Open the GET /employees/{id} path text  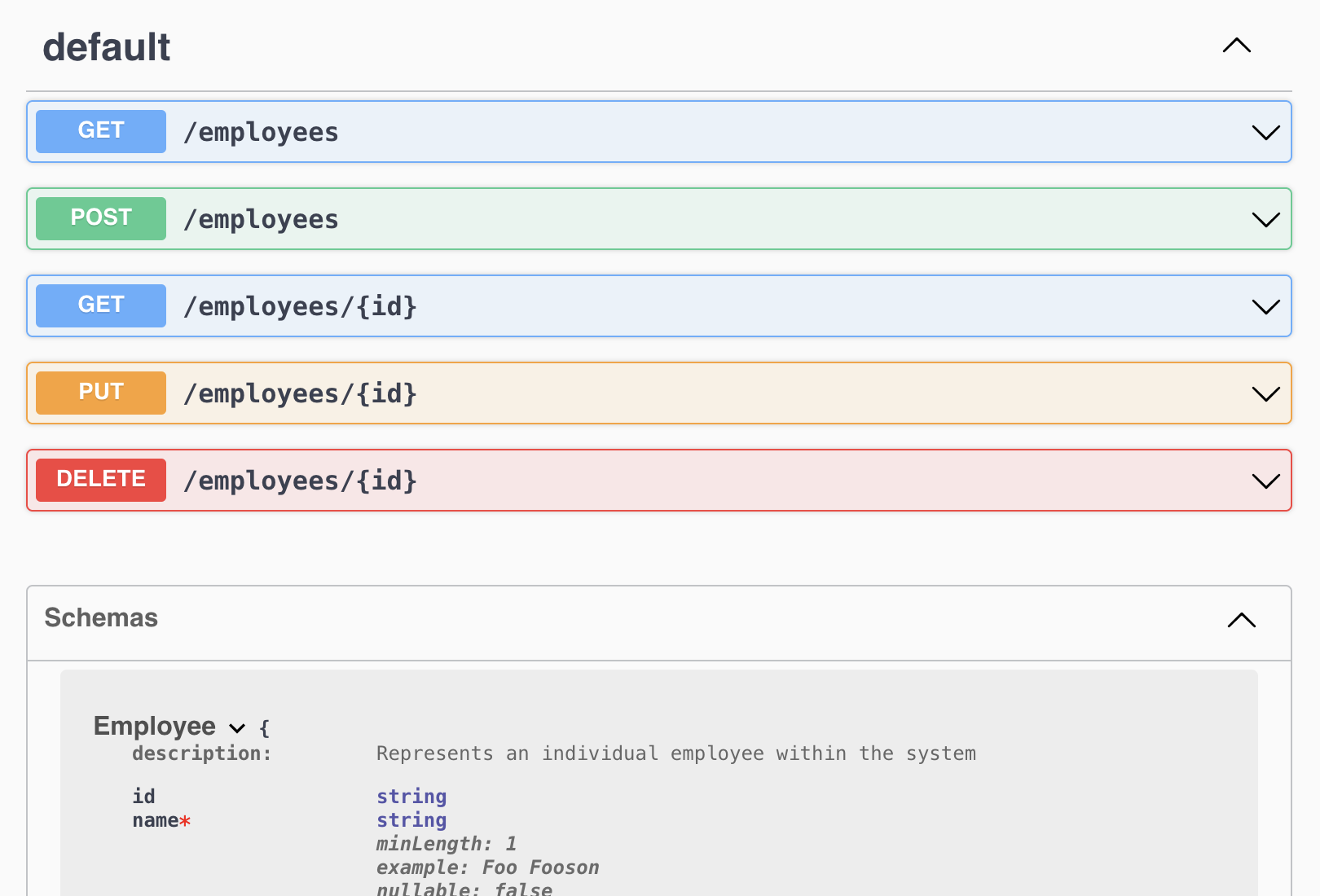[x=300, y=306]
